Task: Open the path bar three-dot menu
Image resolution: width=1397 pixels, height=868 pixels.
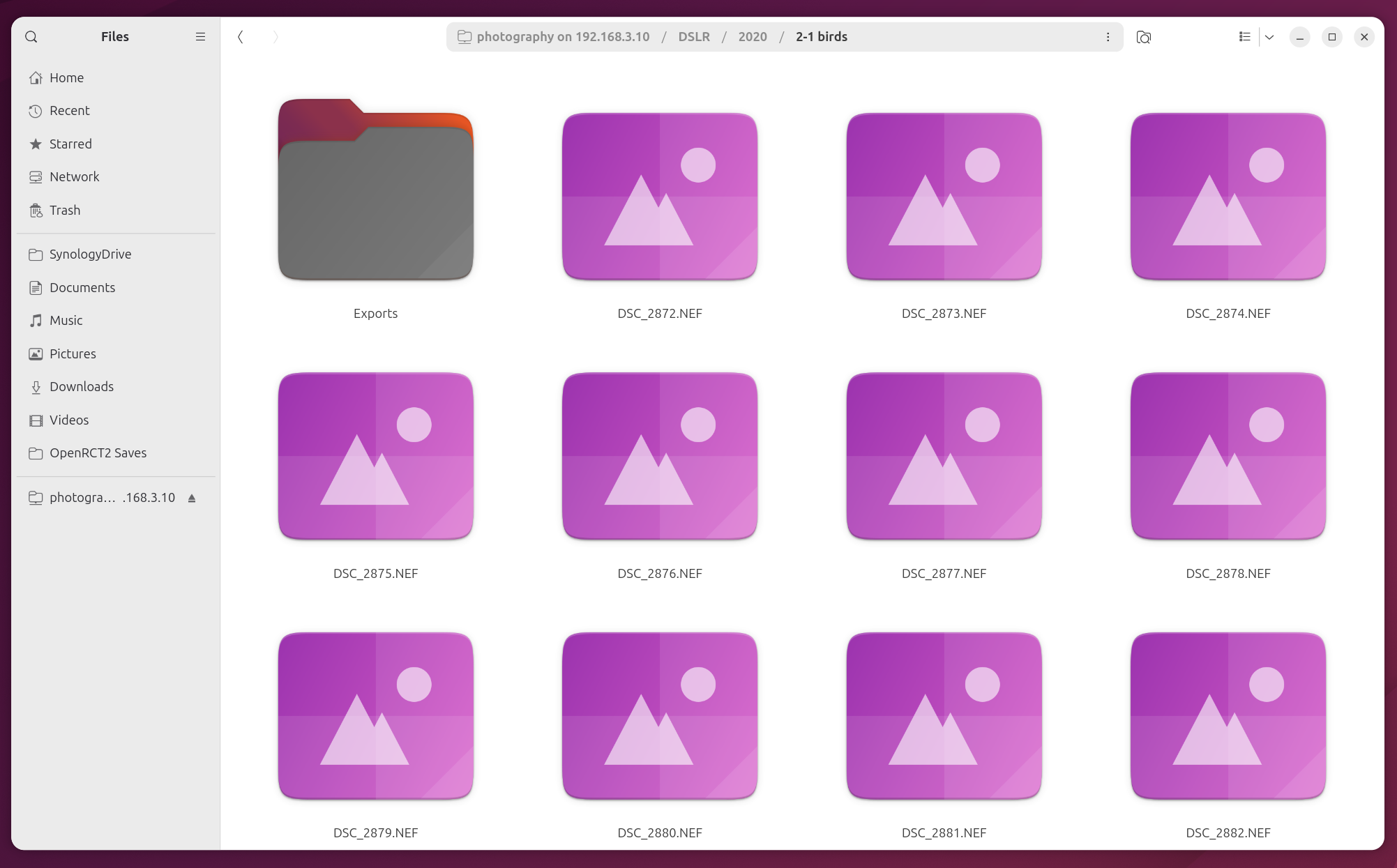Action: pos(1108,37)
